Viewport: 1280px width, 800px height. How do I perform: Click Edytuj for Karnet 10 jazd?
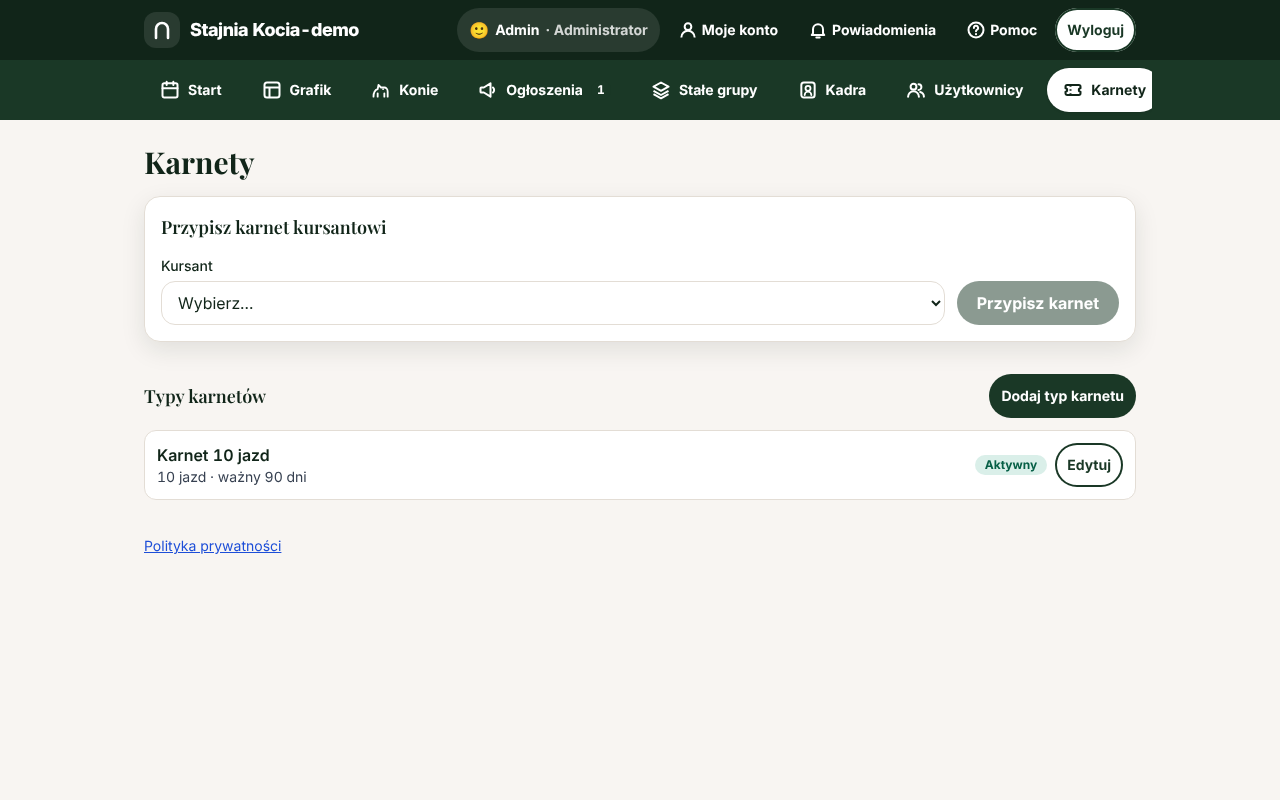(1089, 465)
